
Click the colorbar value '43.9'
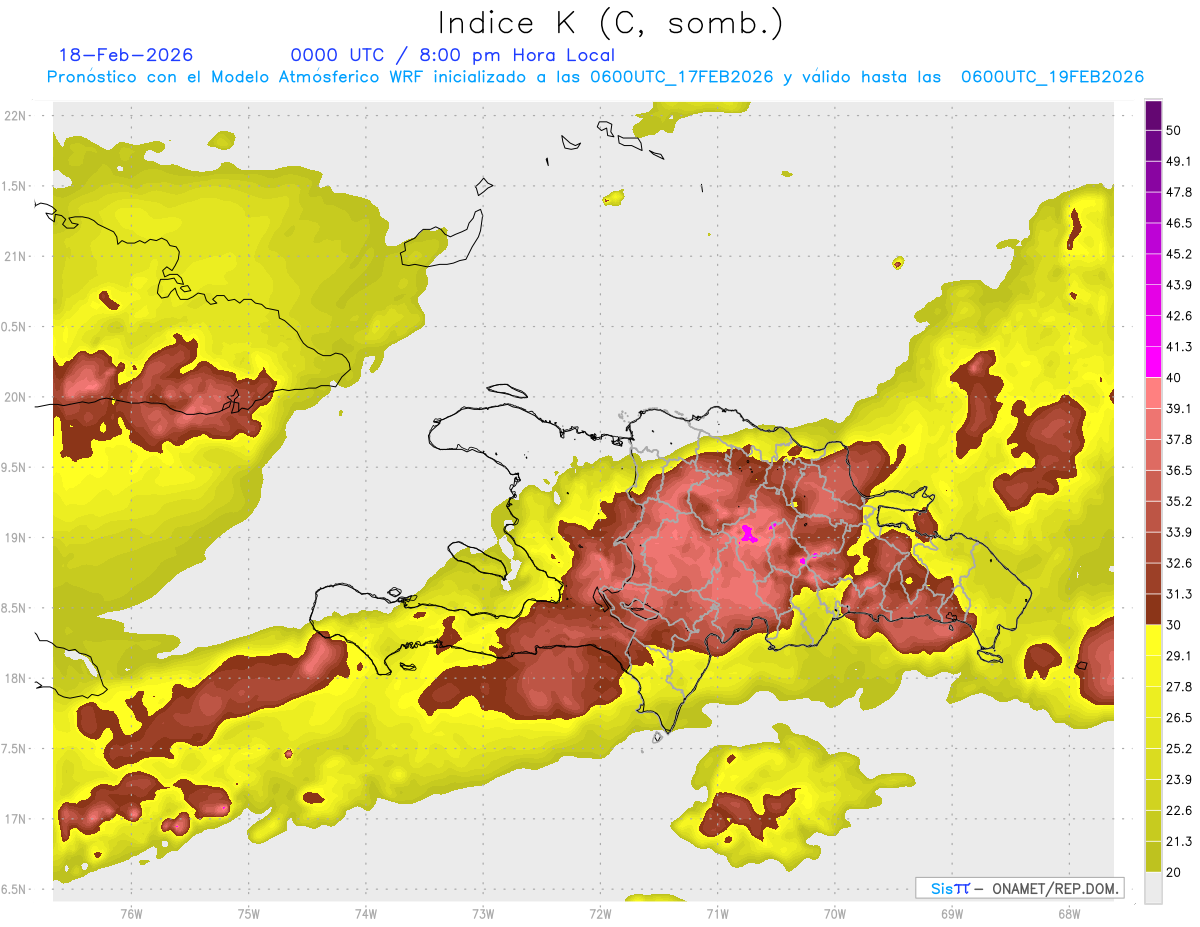coord(1178,285)
